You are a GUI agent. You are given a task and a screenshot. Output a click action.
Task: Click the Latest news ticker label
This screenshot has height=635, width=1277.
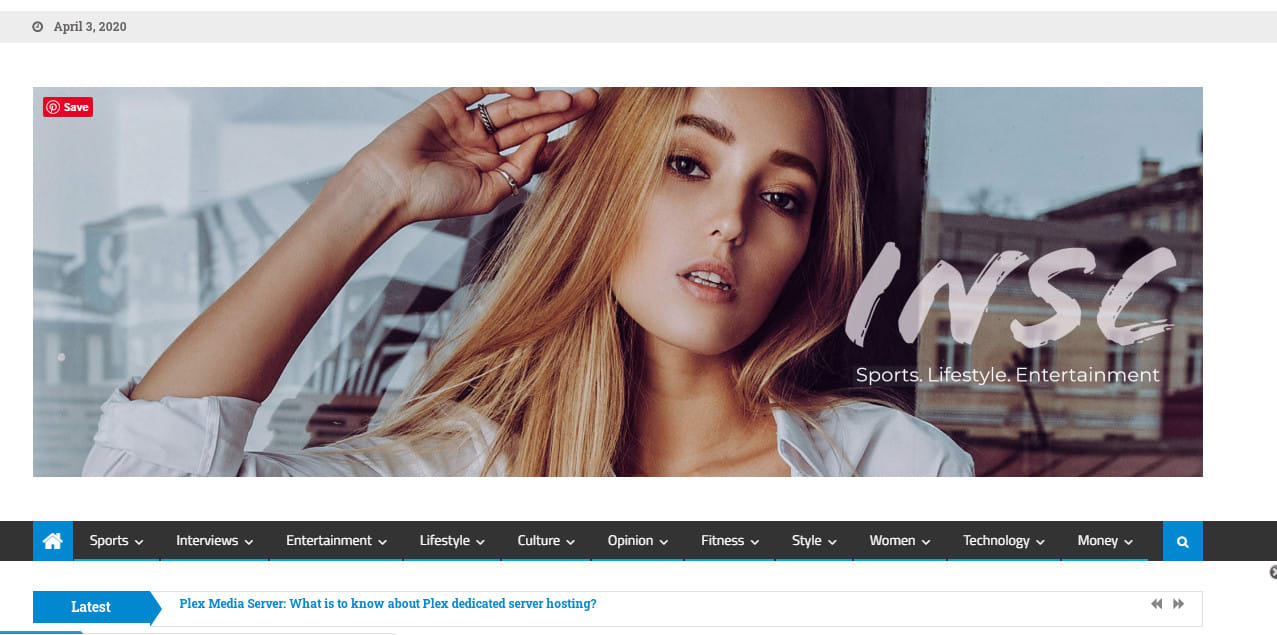click(91, 607)
